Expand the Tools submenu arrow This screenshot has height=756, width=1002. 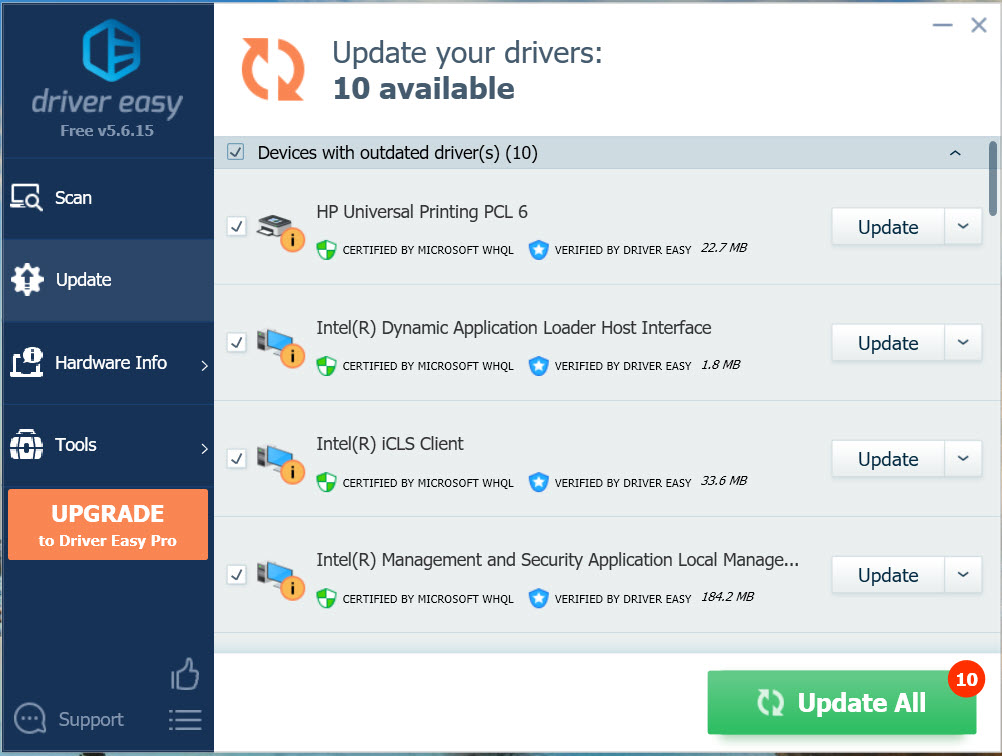[x=204, y=448]
